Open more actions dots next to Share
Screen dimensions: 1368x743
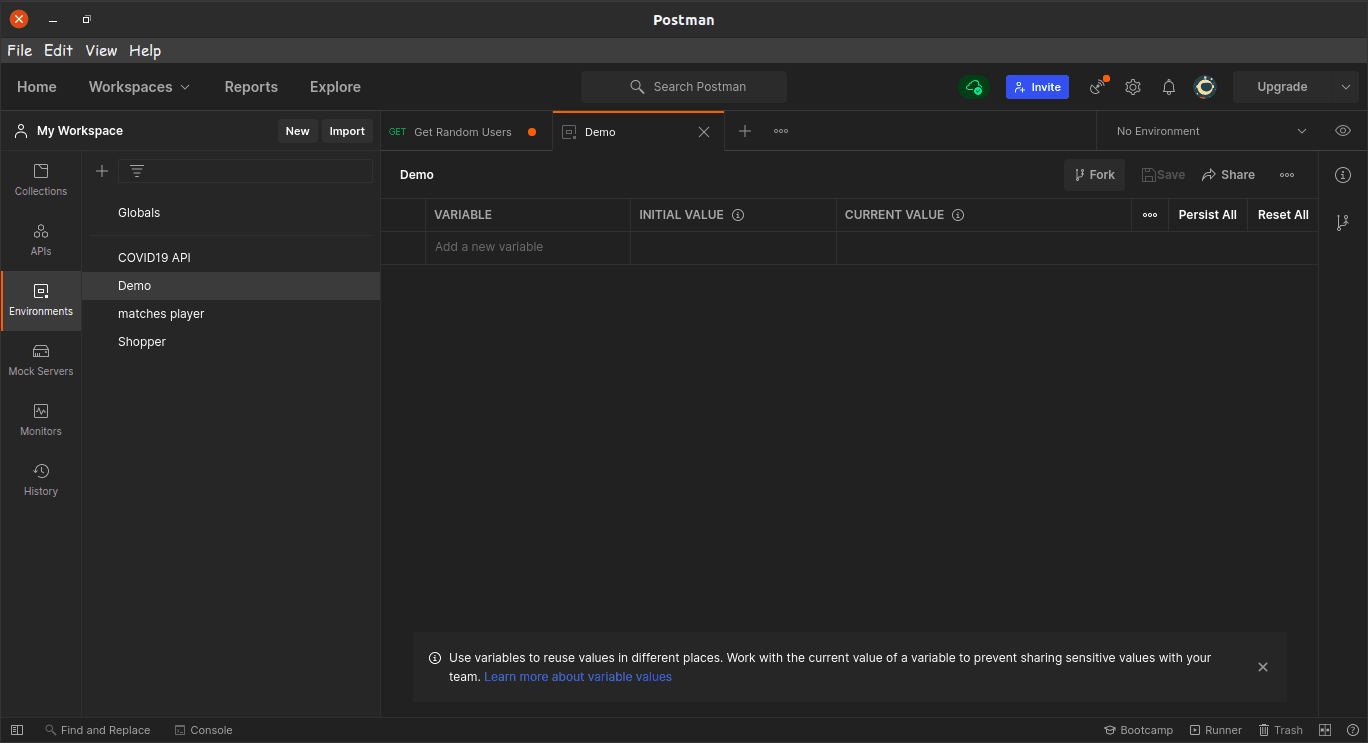tap(1287, 175)
